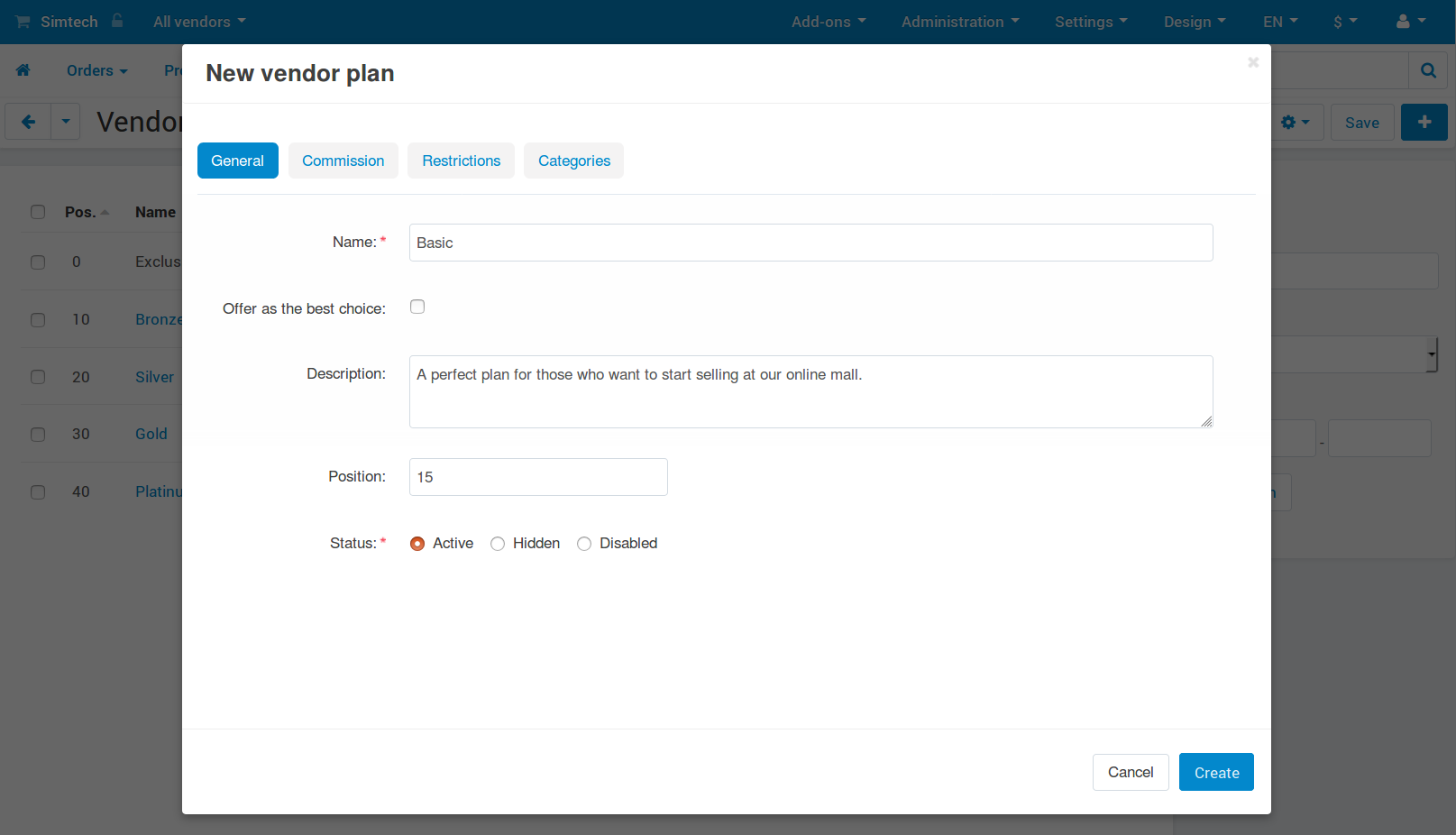The width and height of the screenshot is (1456, 835).
Task: Switch to the Categories tab
Action: click(574, 161)
